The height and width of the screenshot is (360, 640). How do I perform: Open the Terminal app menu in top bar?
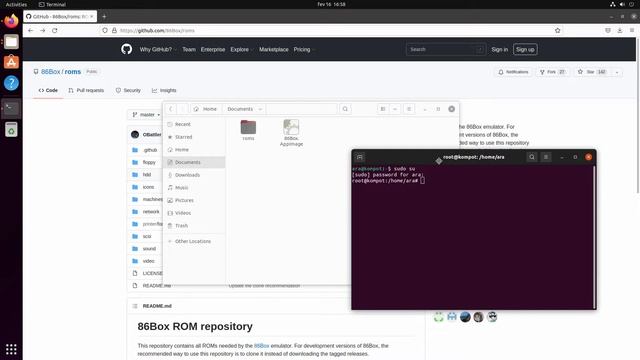52,4
